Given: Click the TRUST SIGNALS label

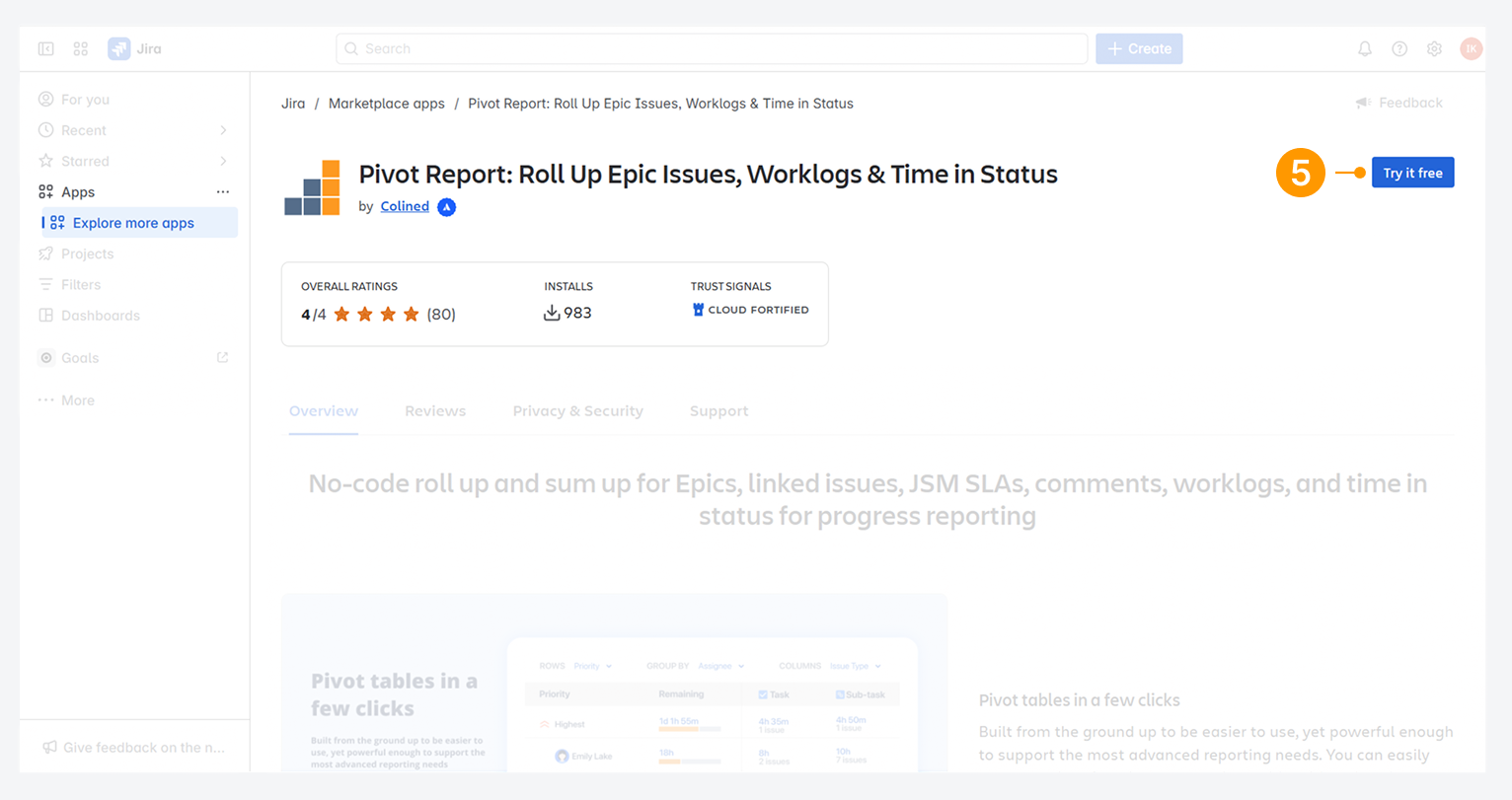Looking at the screenshot, I should tap(731, 286).
